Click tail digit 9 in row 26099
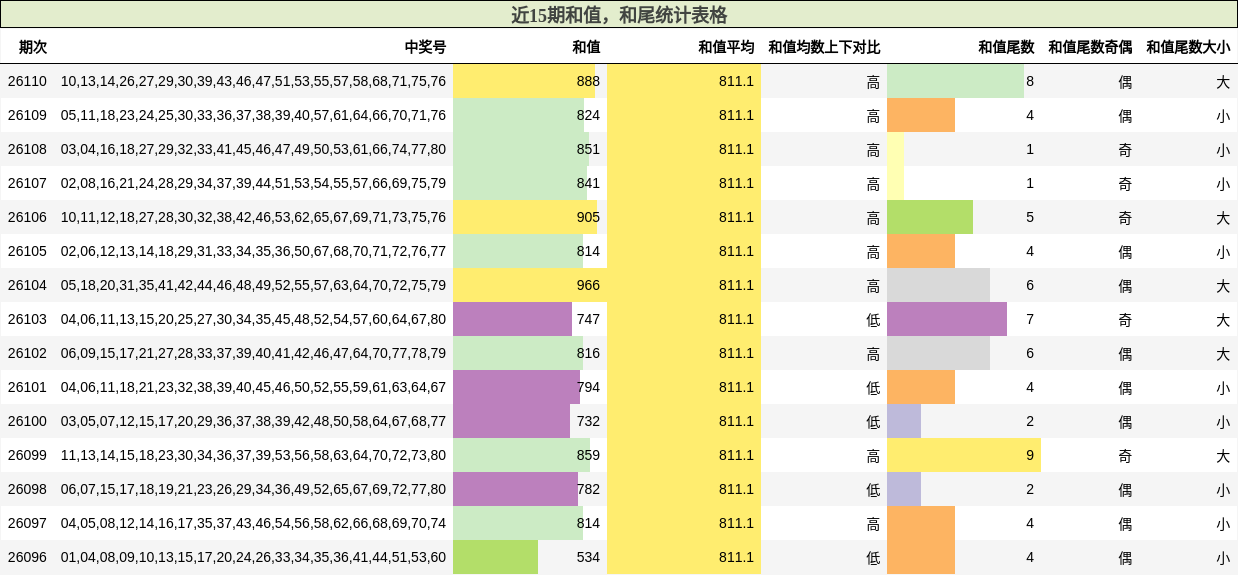Image resolution: width=1238 pixels, height=575 pixels. click(x=1030, y=455)
